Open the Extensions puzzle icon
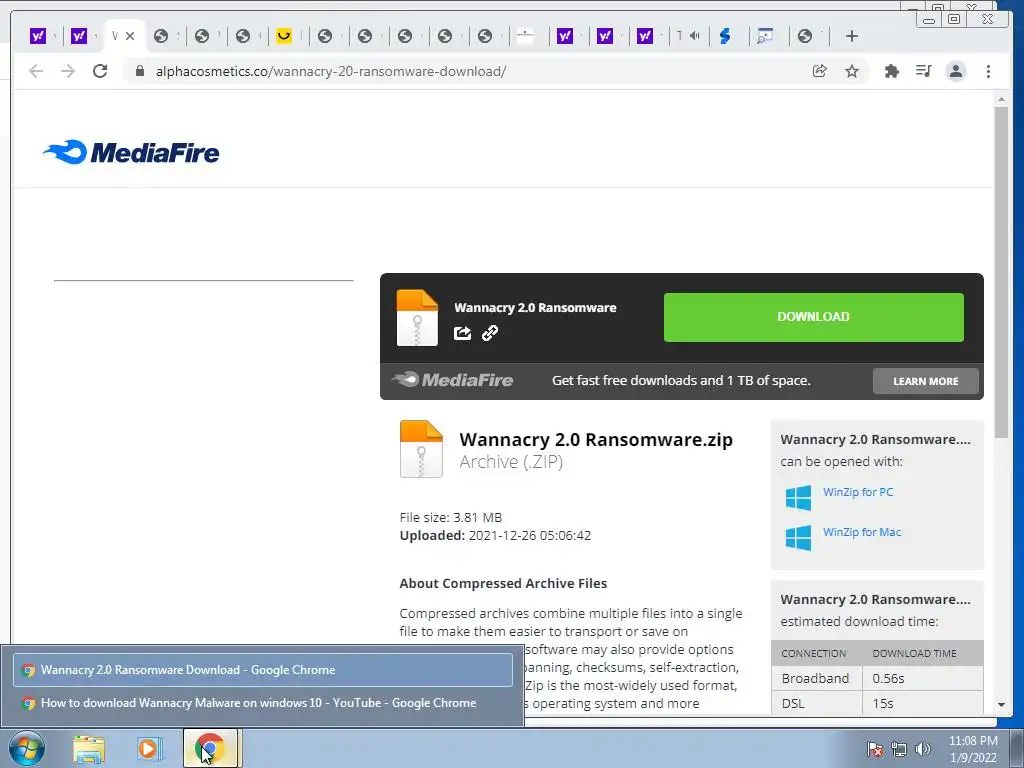 [891, 71]
